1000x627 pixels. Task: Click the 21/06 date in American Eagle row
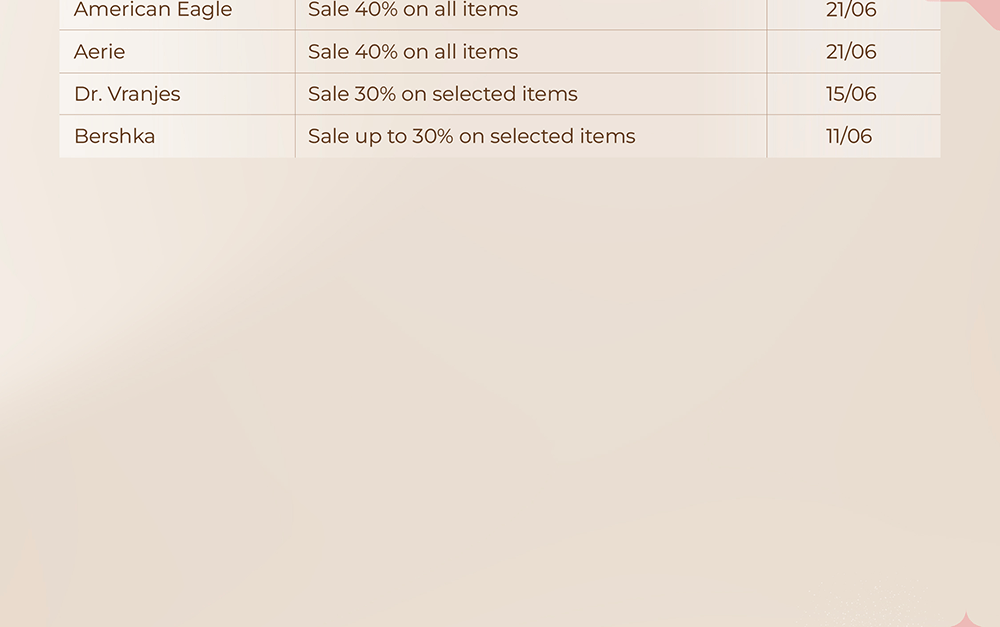tap(851, 10)
